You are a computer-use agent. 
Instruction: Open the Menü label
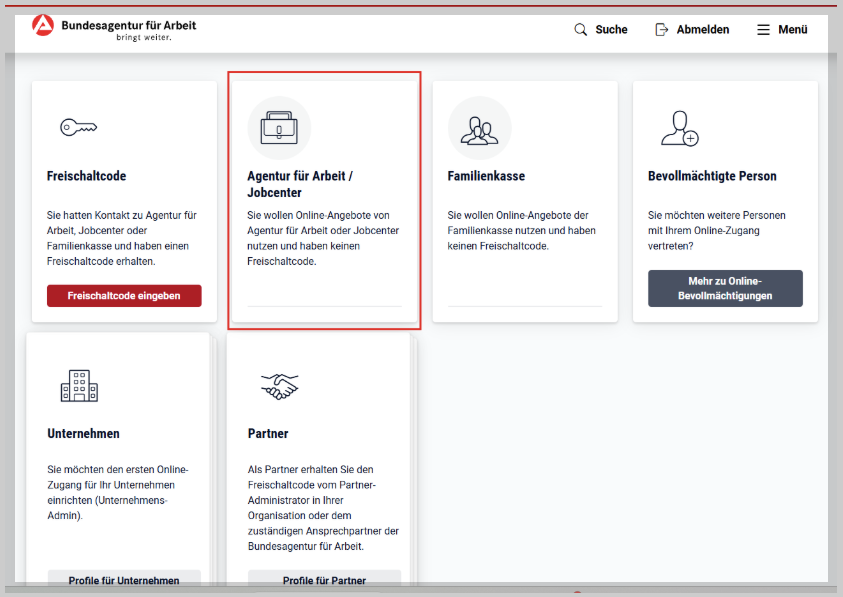coord(792,30)
